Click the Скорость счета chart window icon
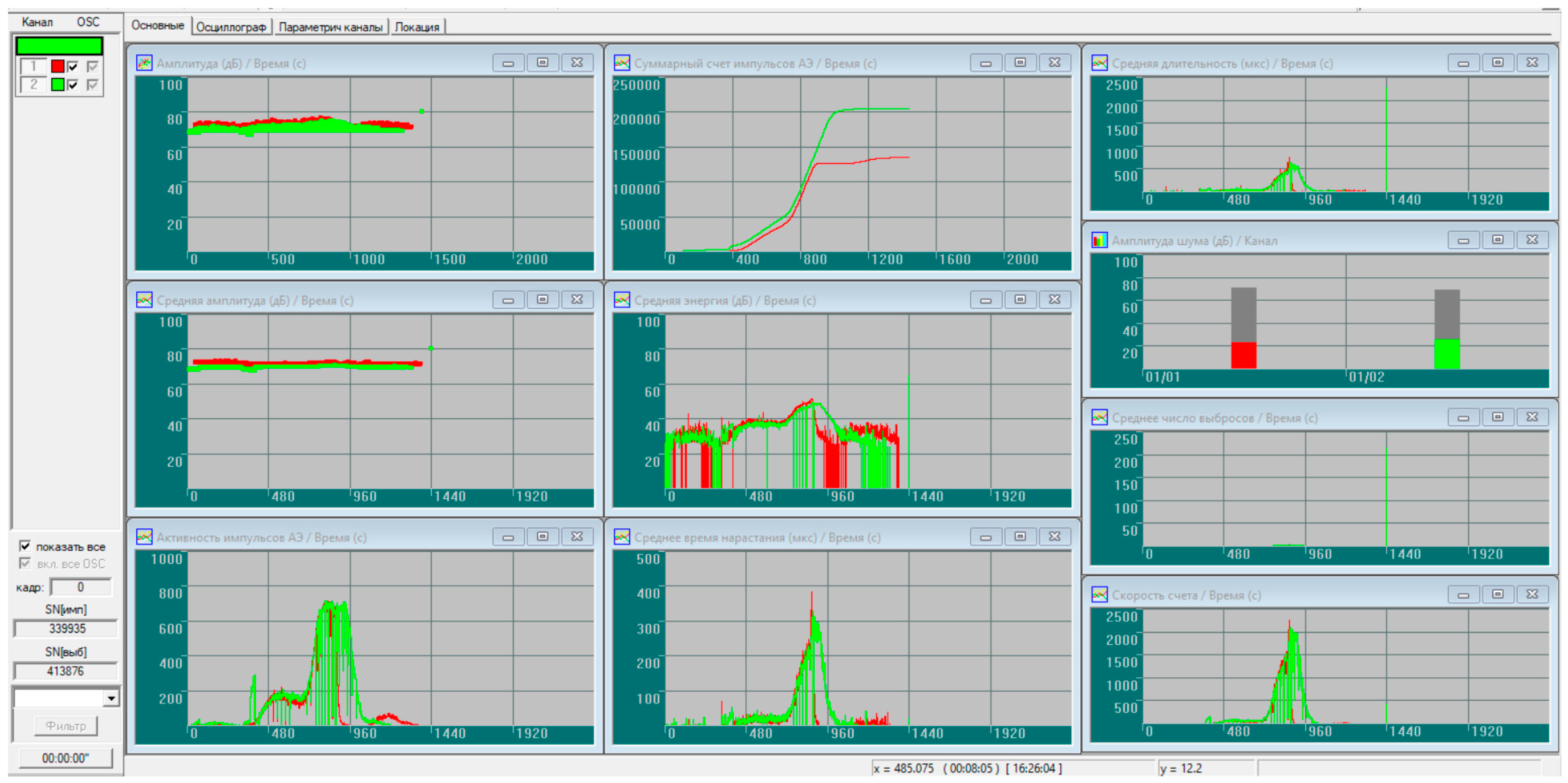 (1100, 595)
